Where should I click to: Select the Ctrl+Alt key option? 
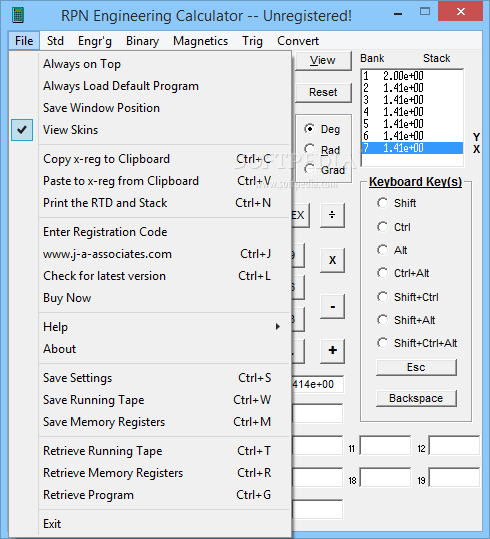[403, 273]
